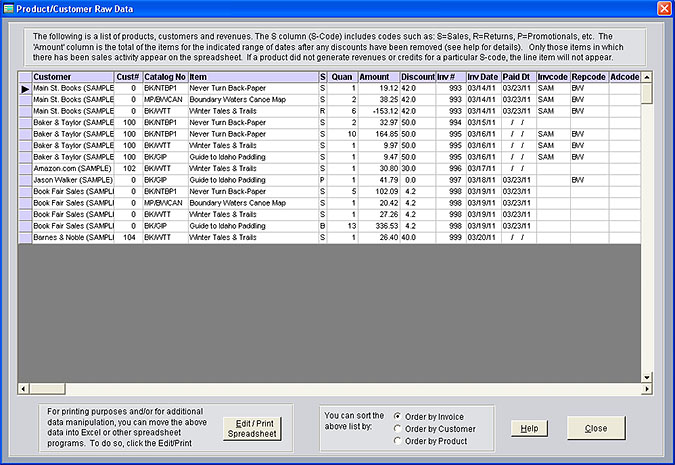The image size is (675, 465).
Task: Click the Catalog No column header
Action: (x=164, y=77)
